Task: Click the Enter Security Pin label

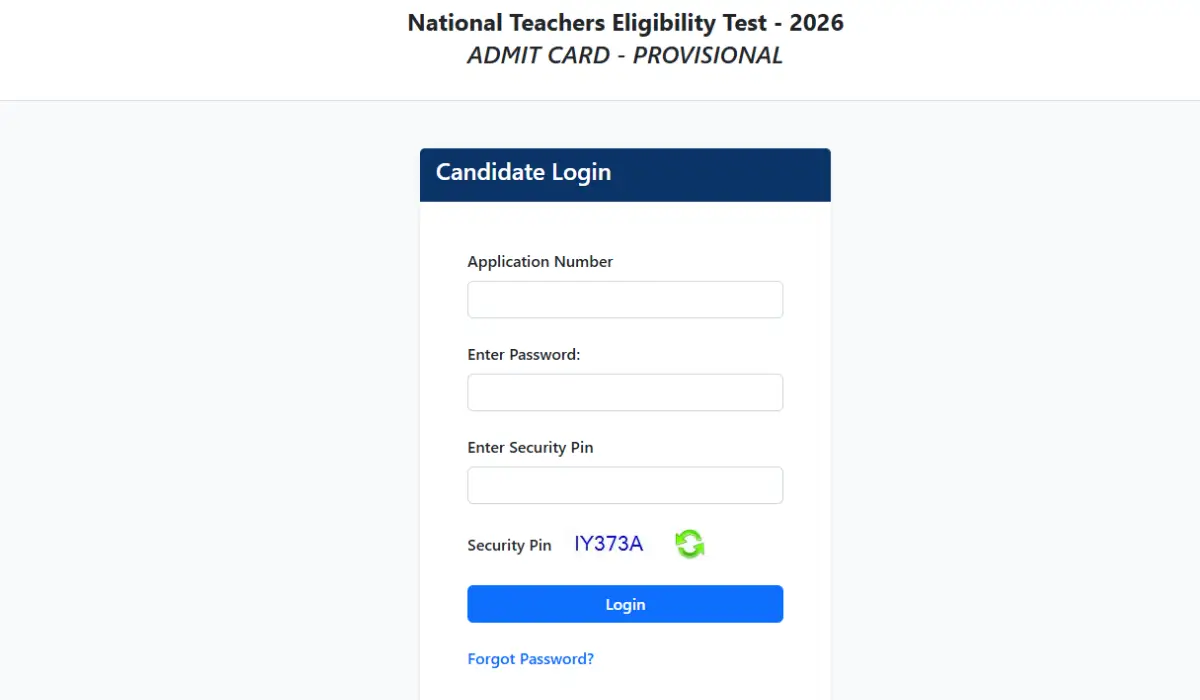Action: 530,447
